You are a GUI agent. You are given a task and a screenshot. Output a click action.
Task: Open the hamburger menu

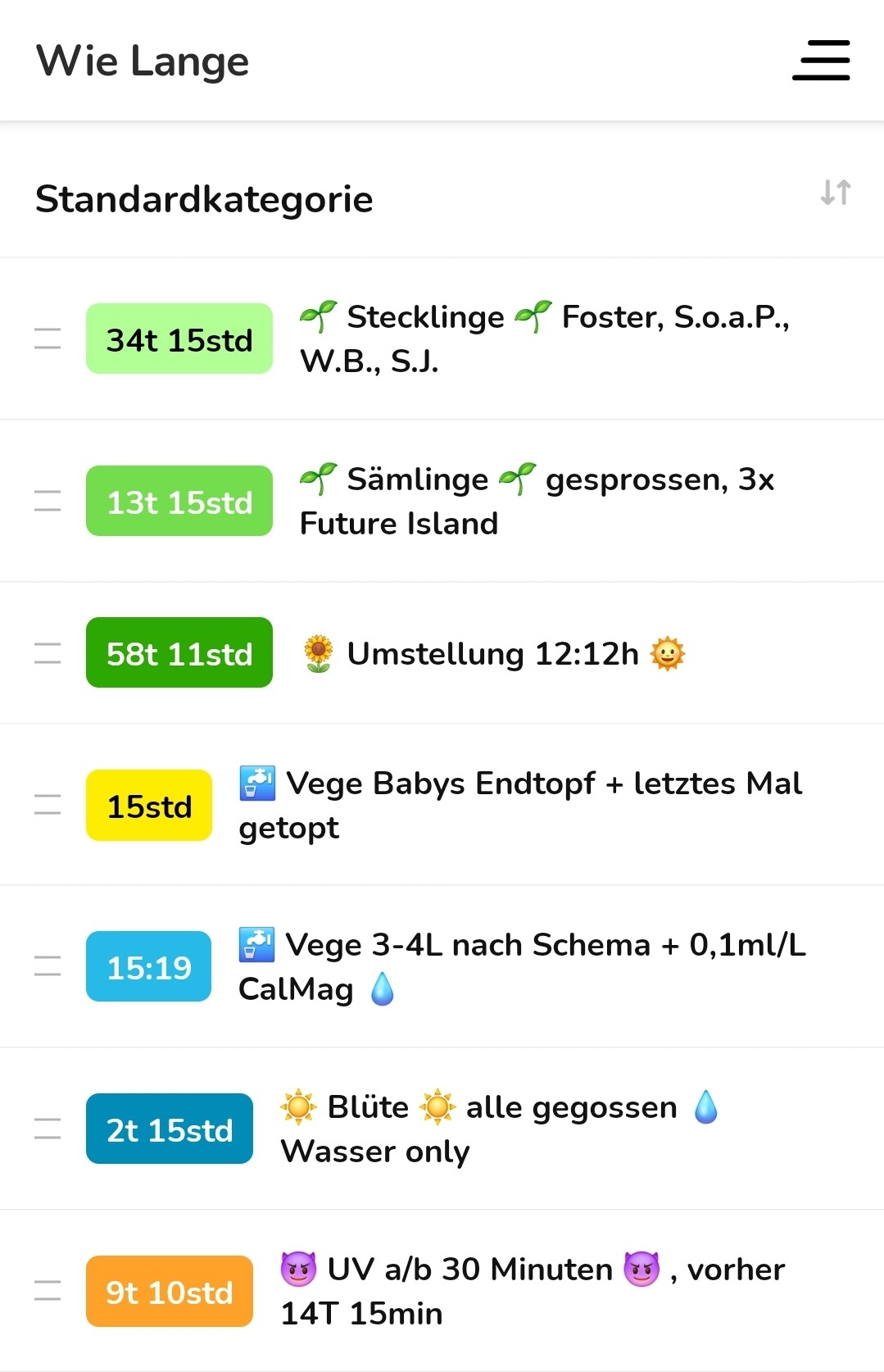click(x=821, y=61)
